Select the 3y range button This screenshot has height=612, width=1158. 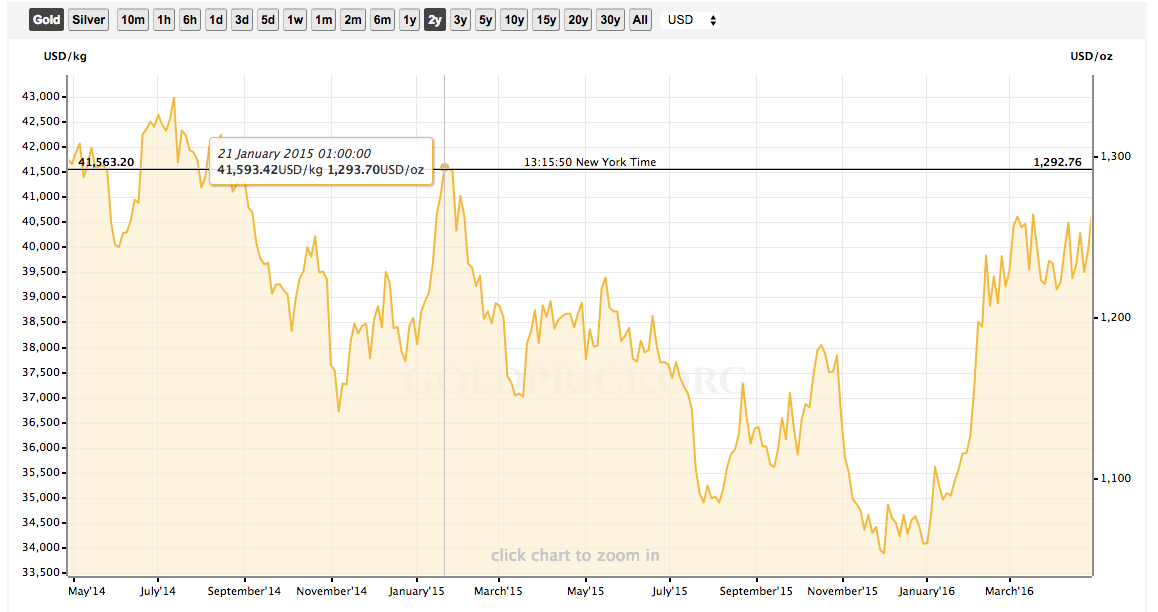460,20
